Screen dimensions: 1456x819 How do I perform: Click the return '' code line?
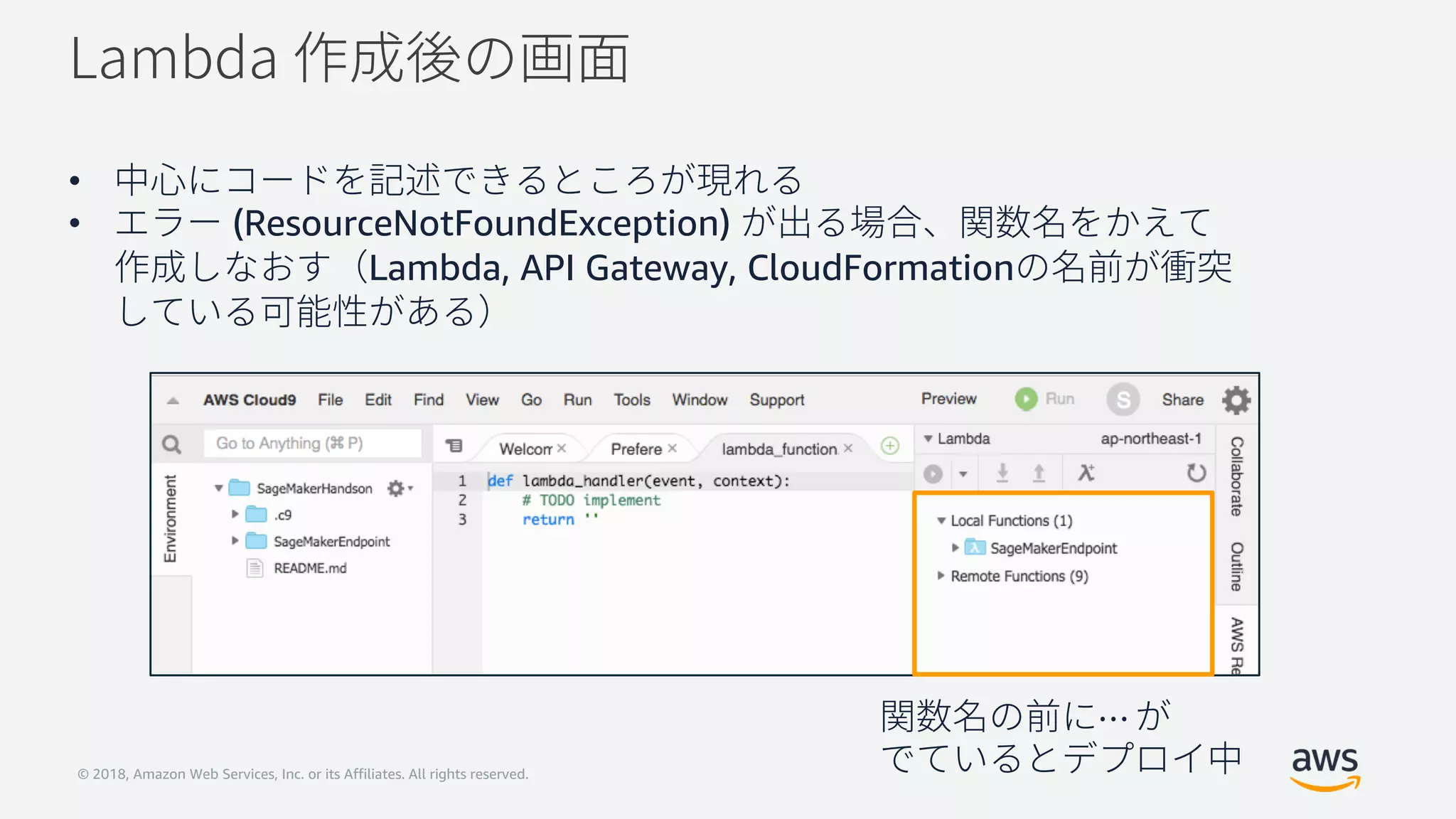tap(560, 520)
